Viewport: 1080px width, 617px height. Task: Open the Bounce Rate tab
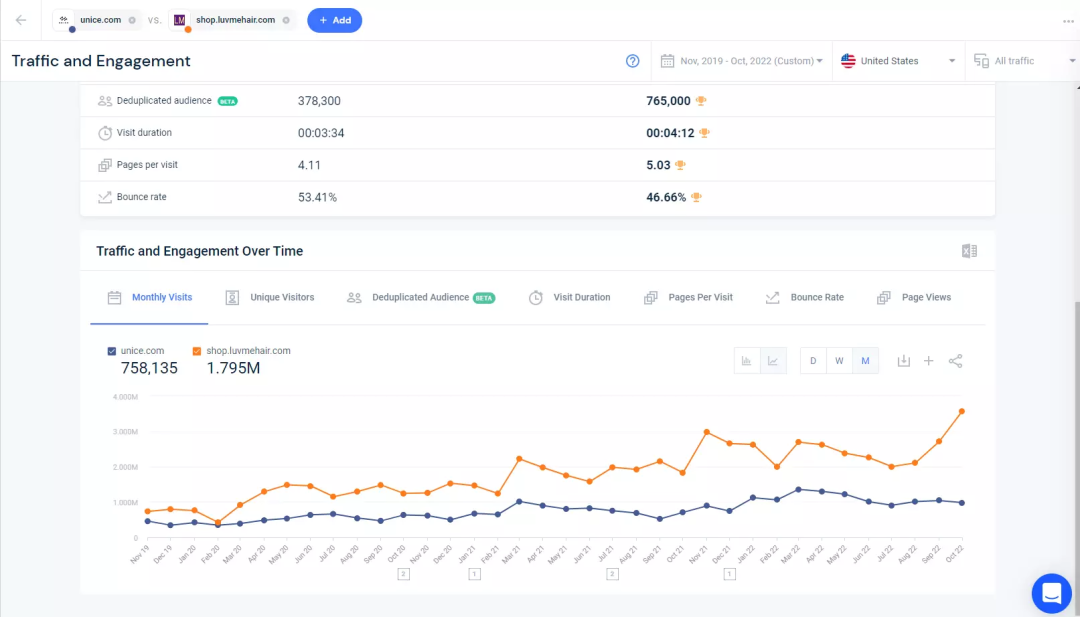(x=804, y=297)
